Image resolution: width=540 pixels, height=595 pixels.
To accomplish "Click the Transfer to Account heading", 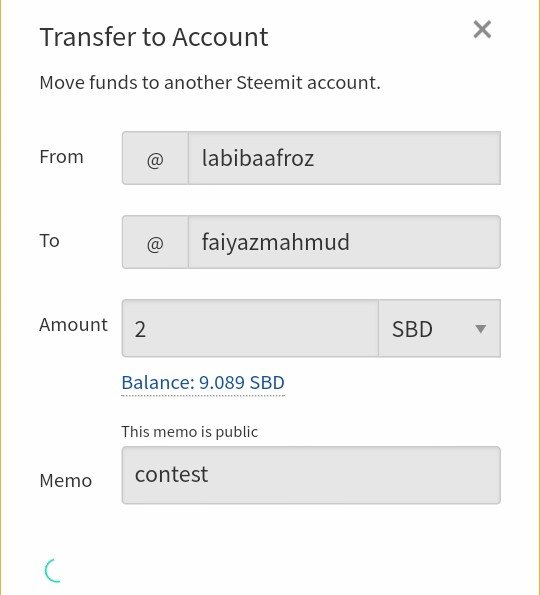I will (154, 37).
